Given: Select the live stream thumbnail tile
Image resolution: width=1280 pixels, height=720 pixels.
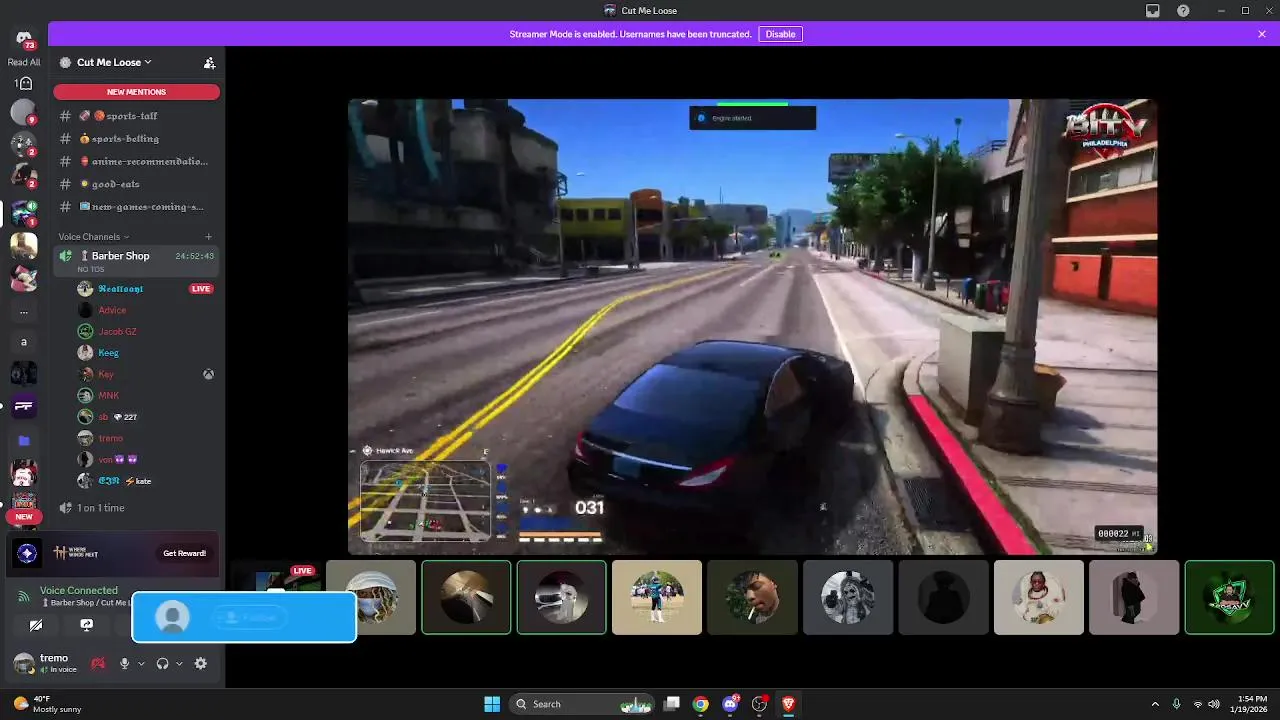Looking at the screenshot, I should pos(276,579).
